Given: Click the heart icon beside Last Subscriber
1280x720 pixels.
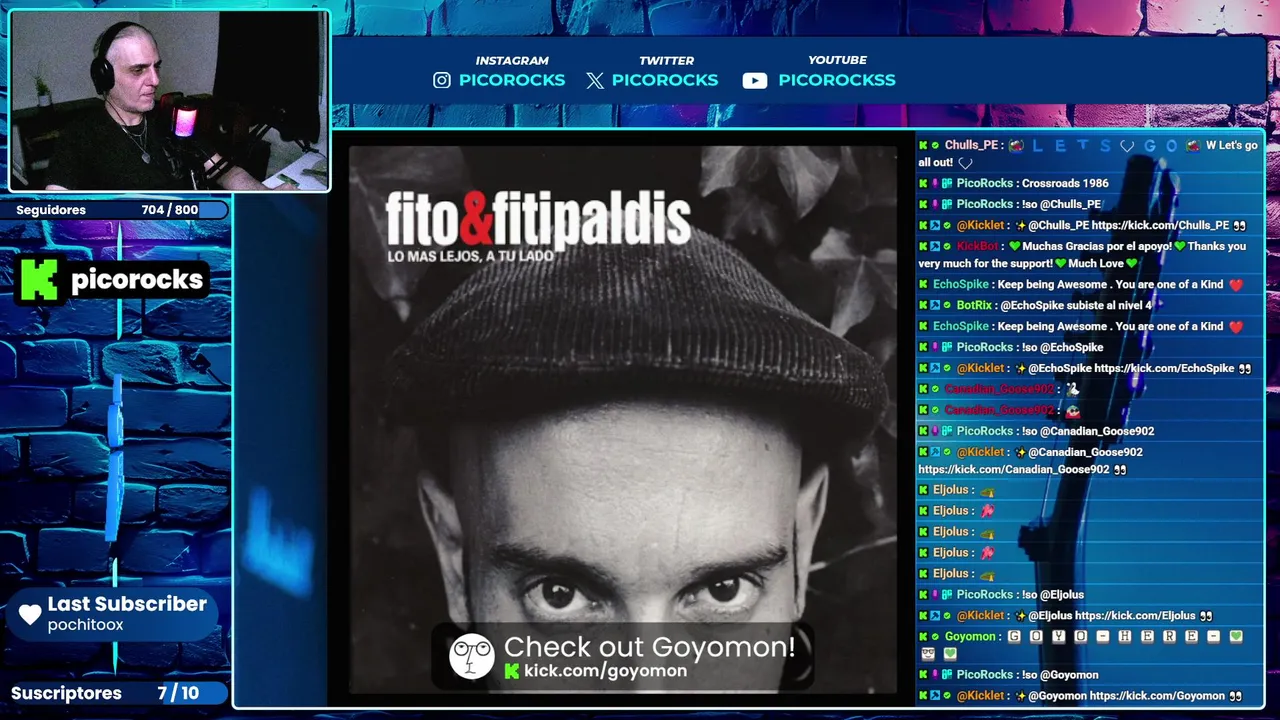Looking at the screenshot, I should tap(30, 614).
